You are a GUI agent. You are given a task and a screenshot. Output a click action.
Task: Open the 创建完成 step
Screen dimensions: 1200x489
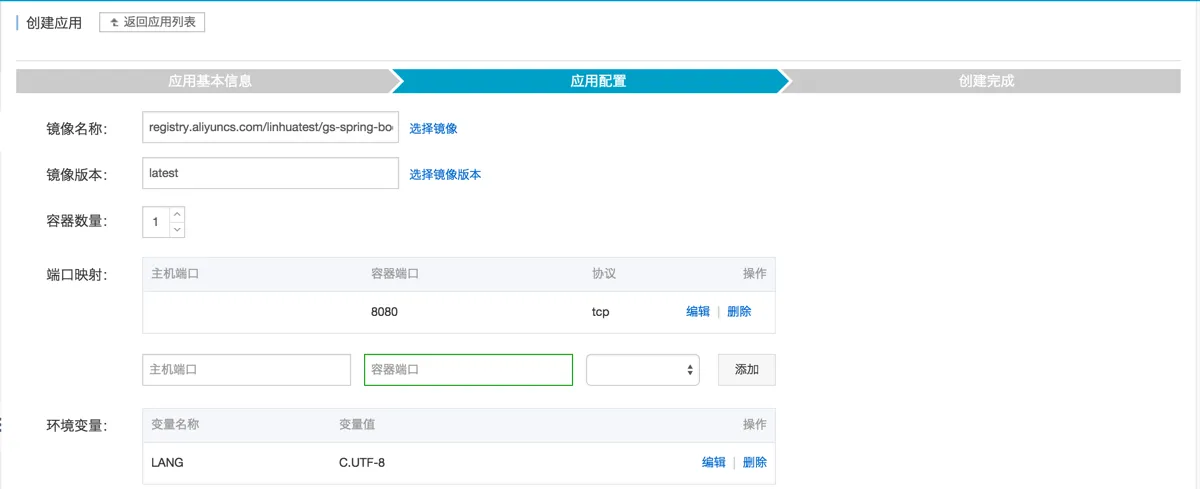(x=985, y=81)
